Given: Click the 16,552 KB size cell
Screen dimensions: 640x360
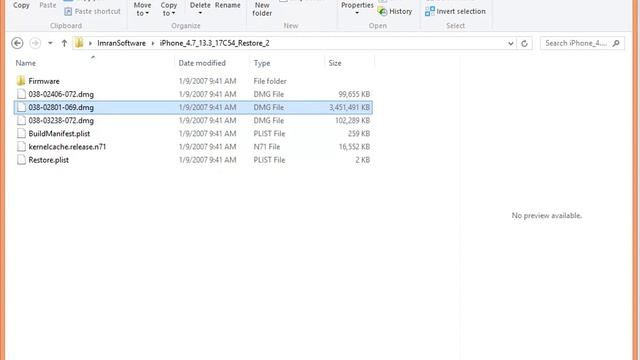Looking at the screenshot, I should (354, 147).
